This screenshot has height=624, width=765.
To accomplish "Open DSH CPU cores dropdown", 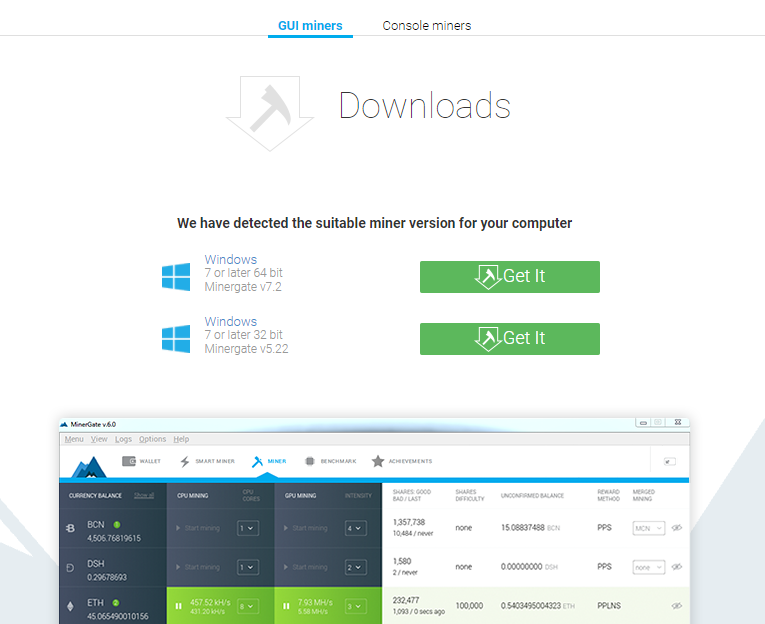I will click(248, 567).
